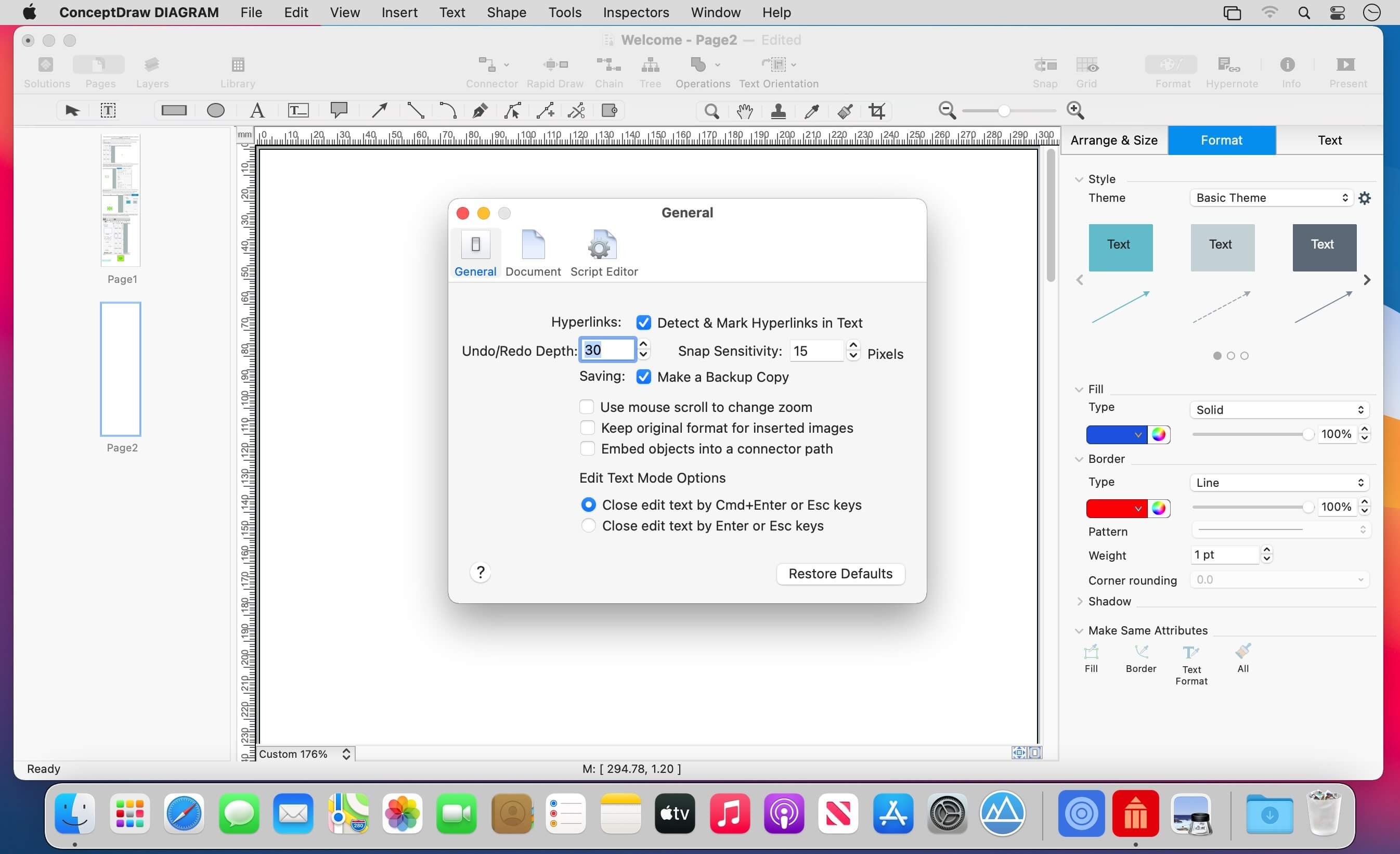
Task: Select the ellipse shape tool
Action: point(215,110)
